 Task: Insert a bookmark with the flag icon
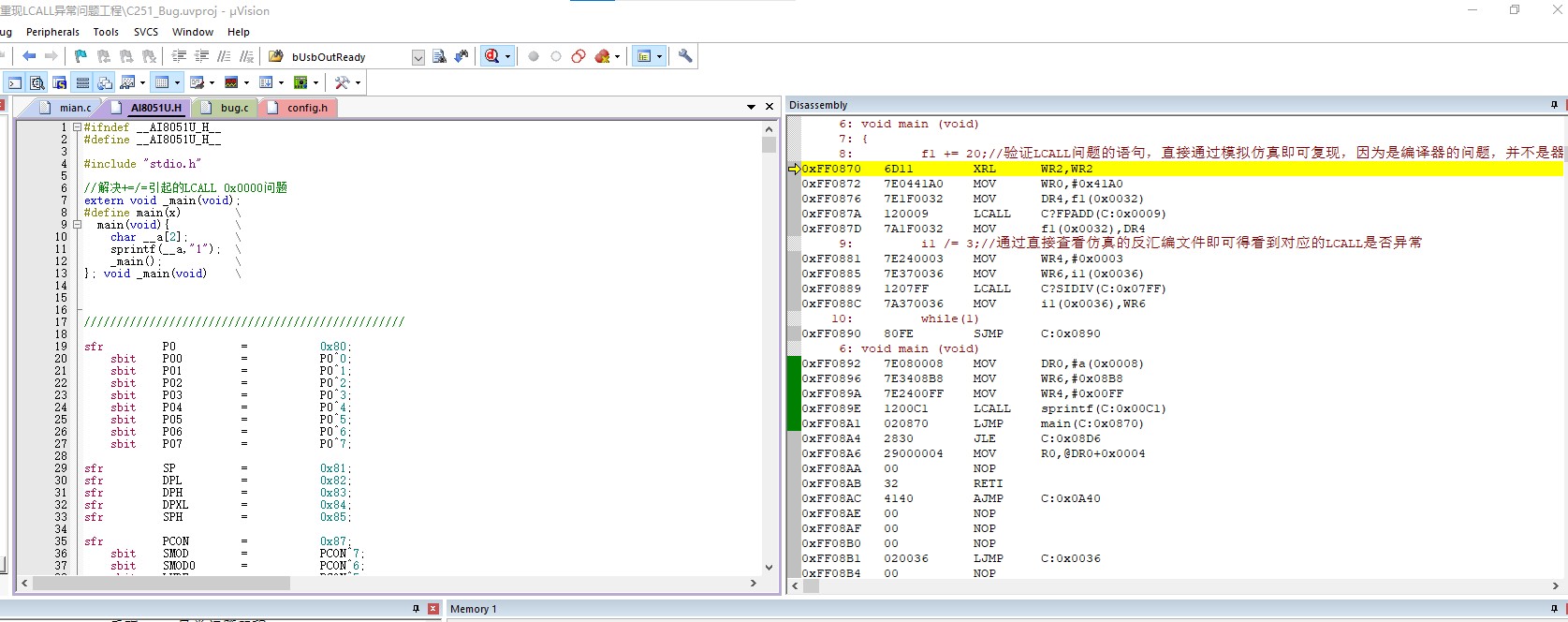point(81,56)
